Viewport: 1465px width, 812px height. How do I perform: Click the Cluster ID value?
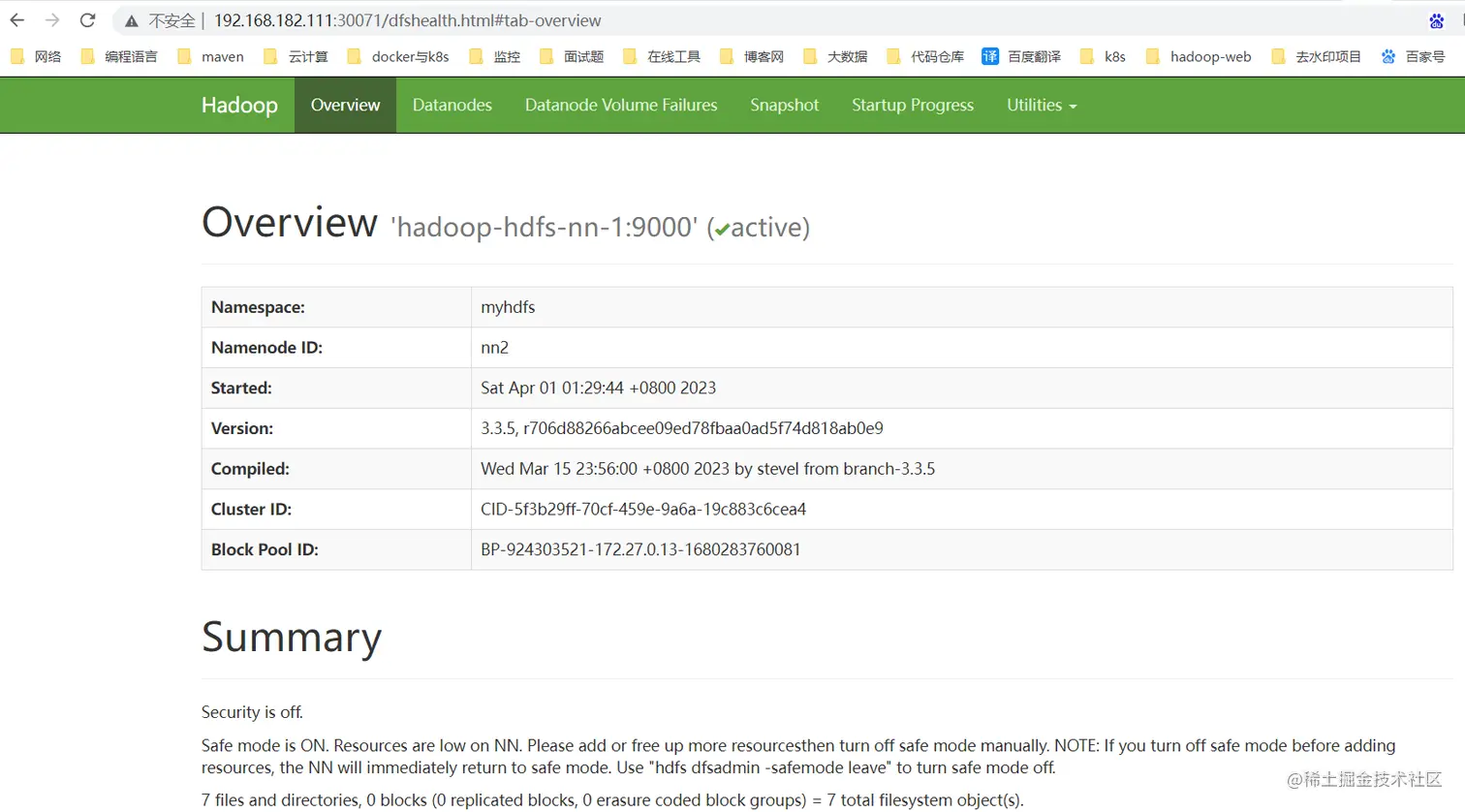643,510
